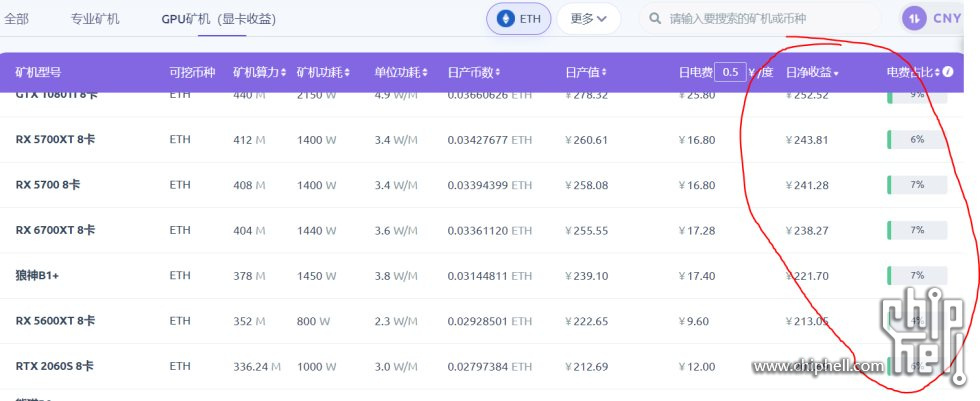
Task: Click efficiency value 2.3 W/M
Action: (396, 321)
